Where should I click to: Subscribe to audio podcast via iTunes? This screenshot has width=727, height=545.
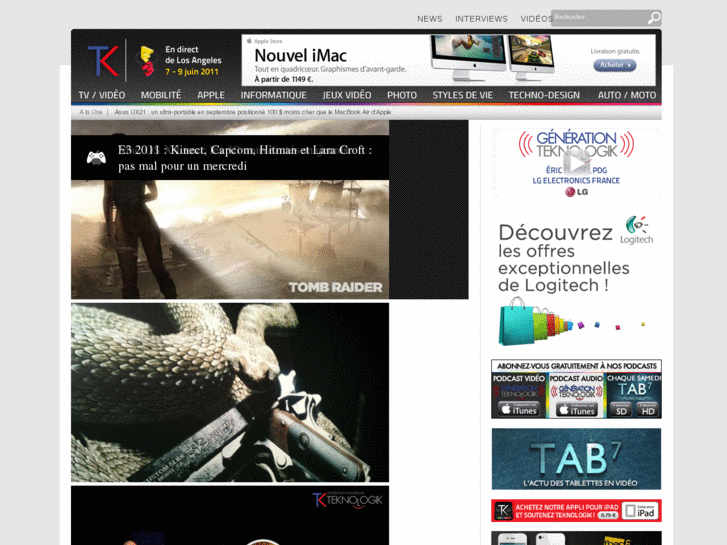576,410
